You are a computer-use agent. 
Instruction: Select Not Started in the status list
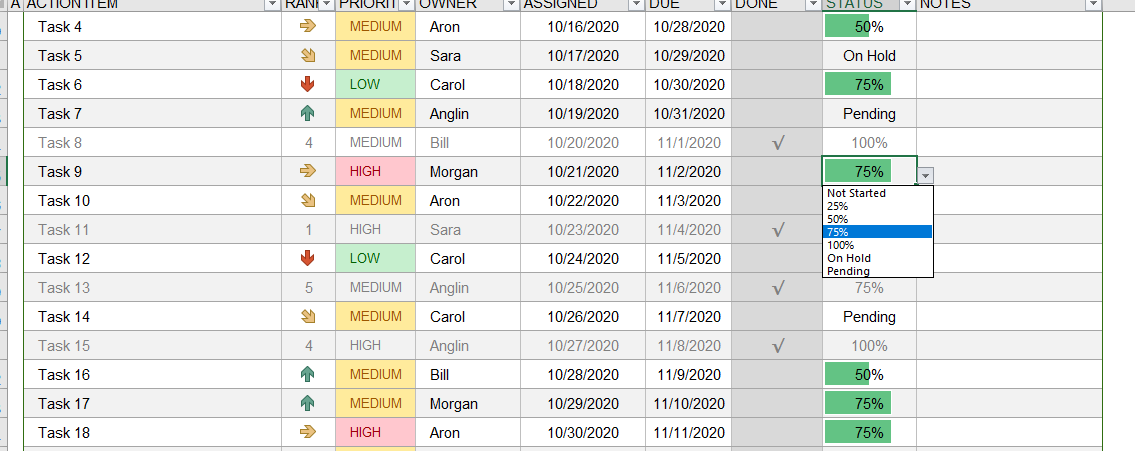(x=877, y=193)
